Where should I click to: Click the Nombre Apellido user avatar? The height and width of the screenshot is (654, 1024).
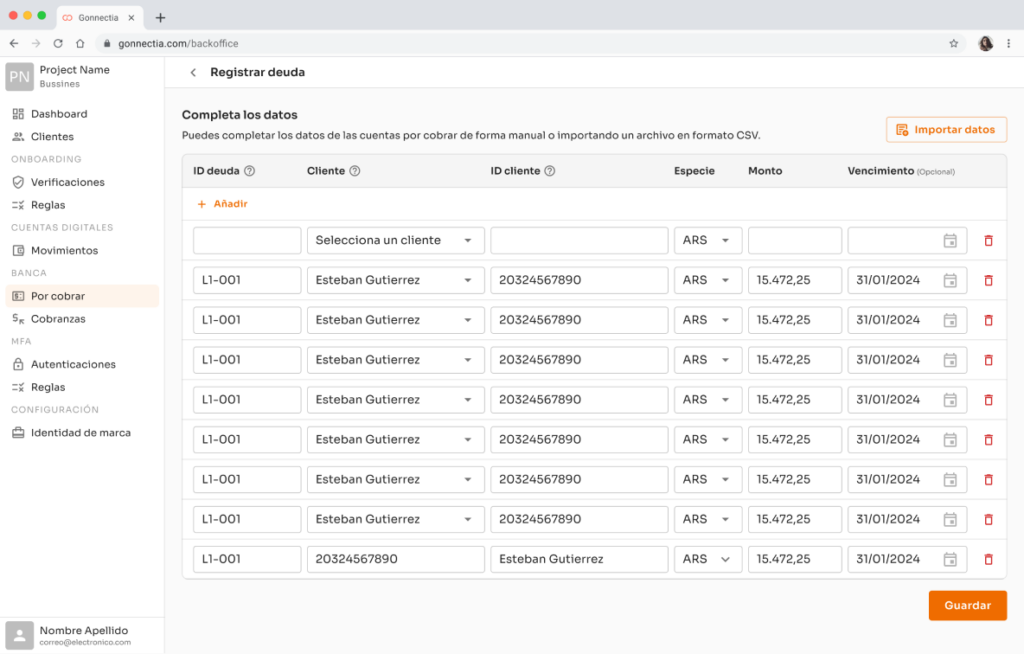pos(20,635)
